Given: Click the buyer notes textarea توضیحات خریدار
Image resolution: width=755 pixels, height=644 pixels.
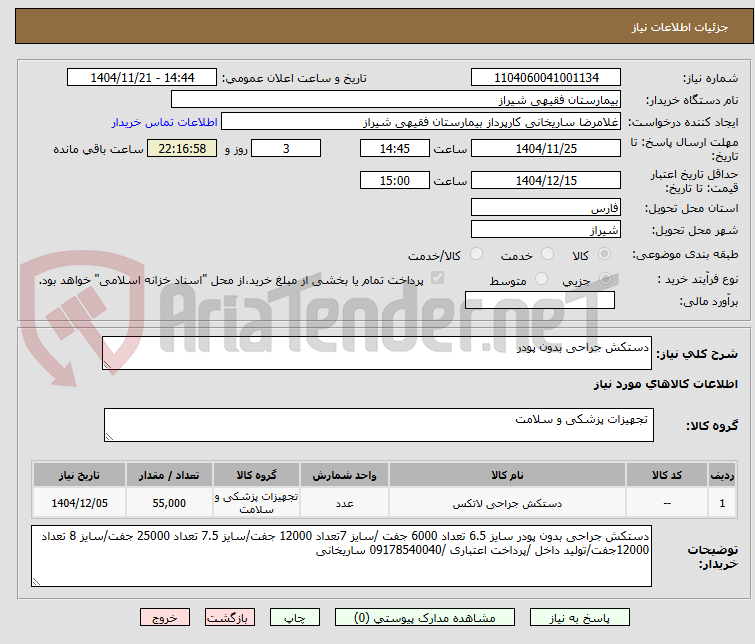Looking at the screenshot, I should [341, 556].
